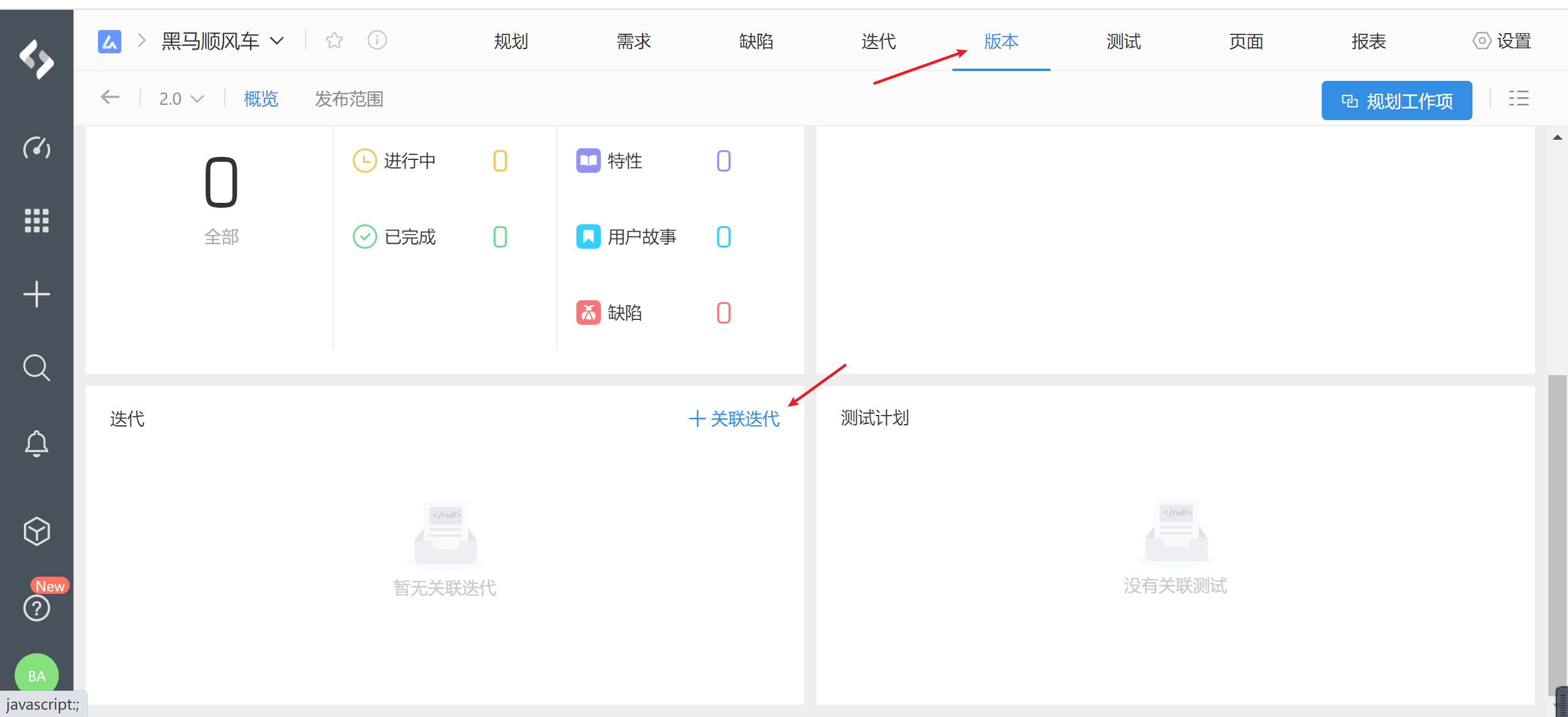Open the BA user avatar

point(37,674)
